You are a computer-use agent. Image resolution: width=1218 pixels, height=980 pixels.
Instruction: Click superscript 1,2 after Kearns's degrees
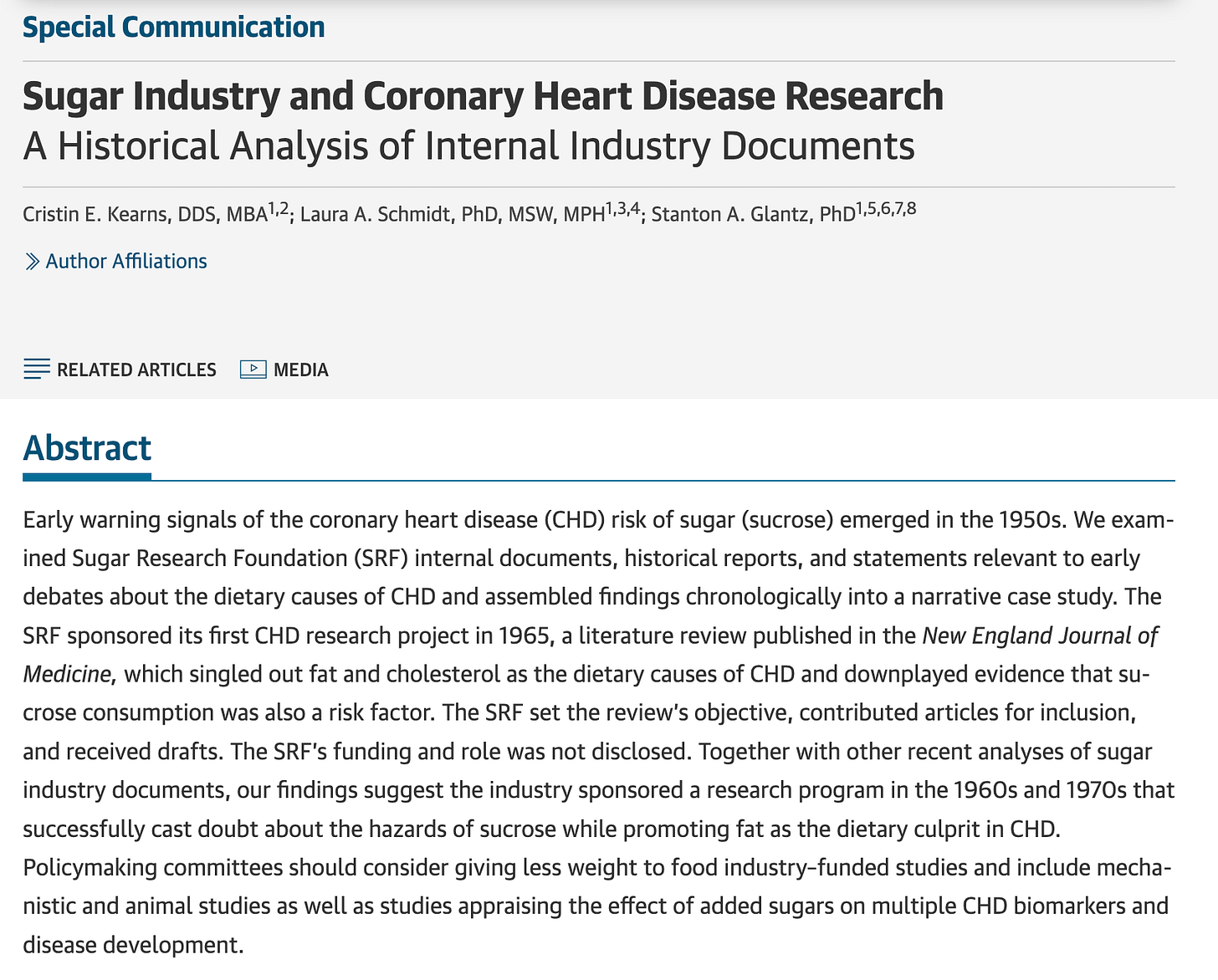(279, 209)
